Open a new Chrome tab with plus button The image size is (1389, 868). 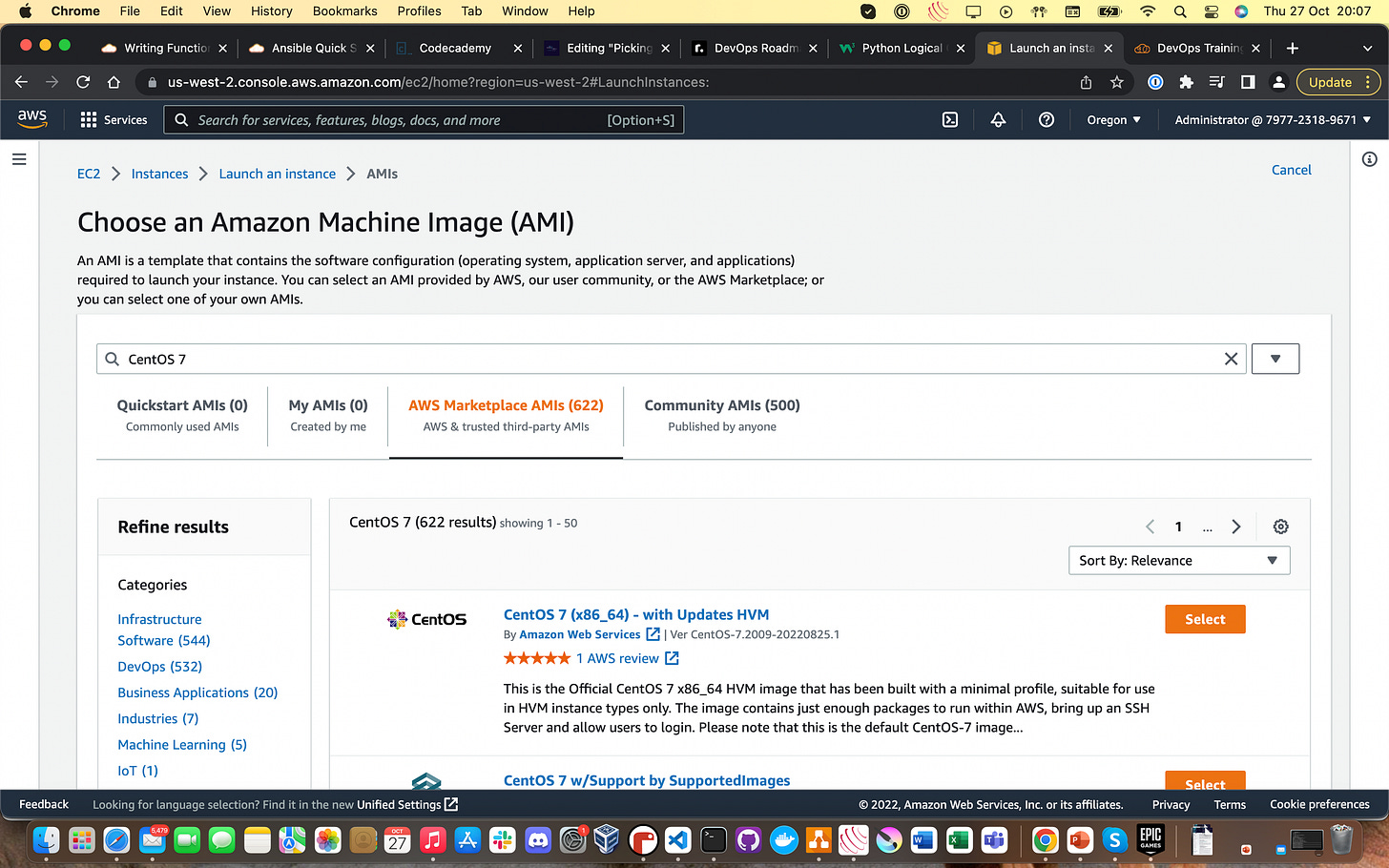click(1293, 48)
